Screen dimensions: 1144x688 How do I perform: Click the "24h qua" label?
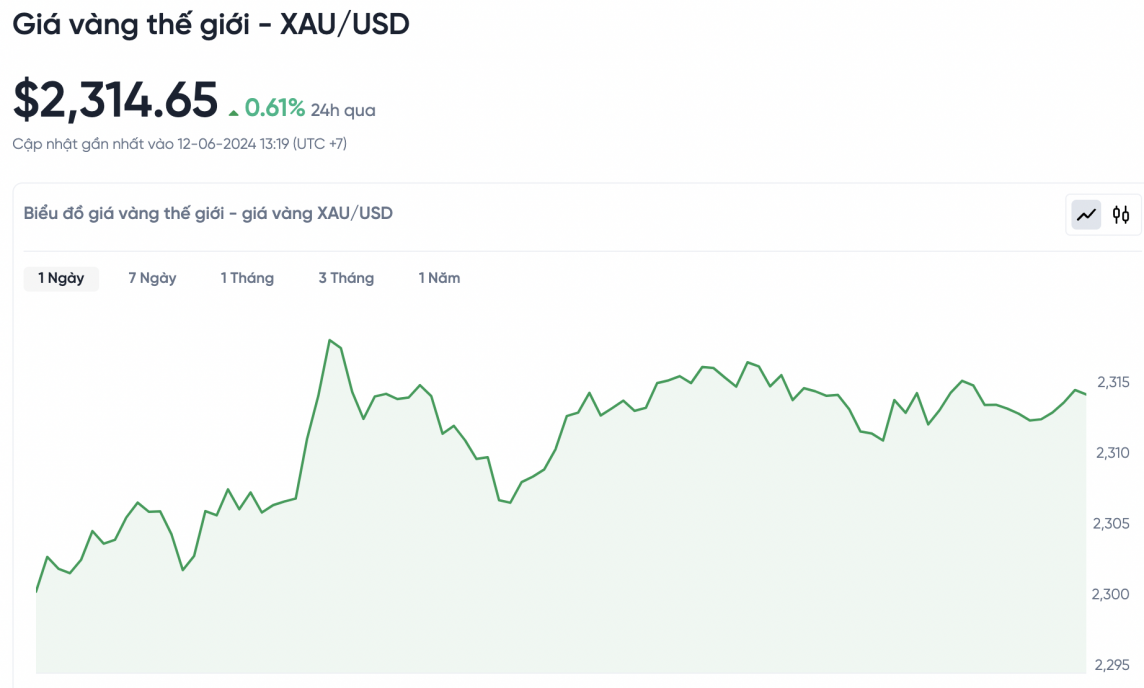(343, 110)
